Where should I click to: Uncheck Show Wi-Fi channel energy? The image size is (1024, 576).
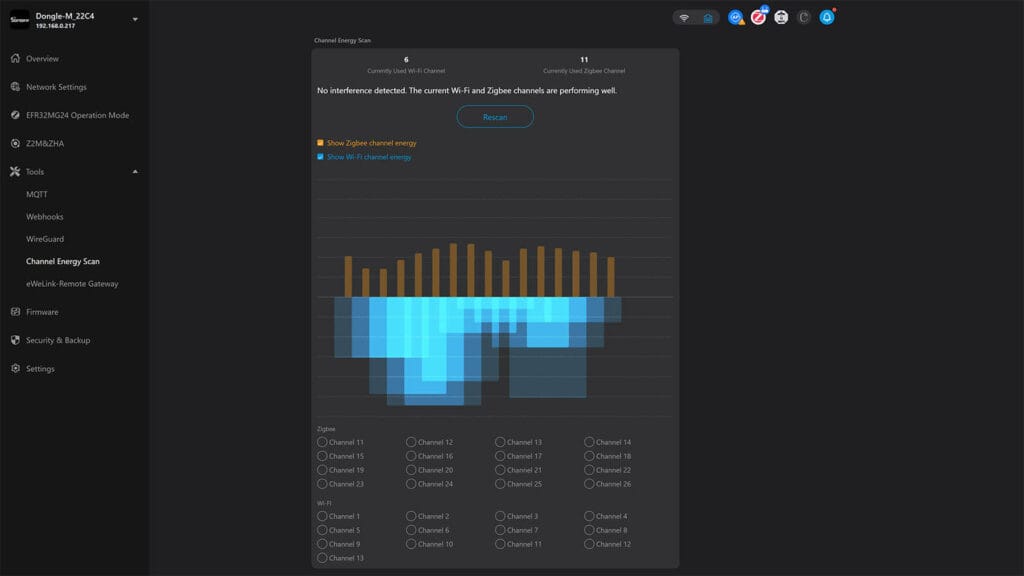pos(321,156)
